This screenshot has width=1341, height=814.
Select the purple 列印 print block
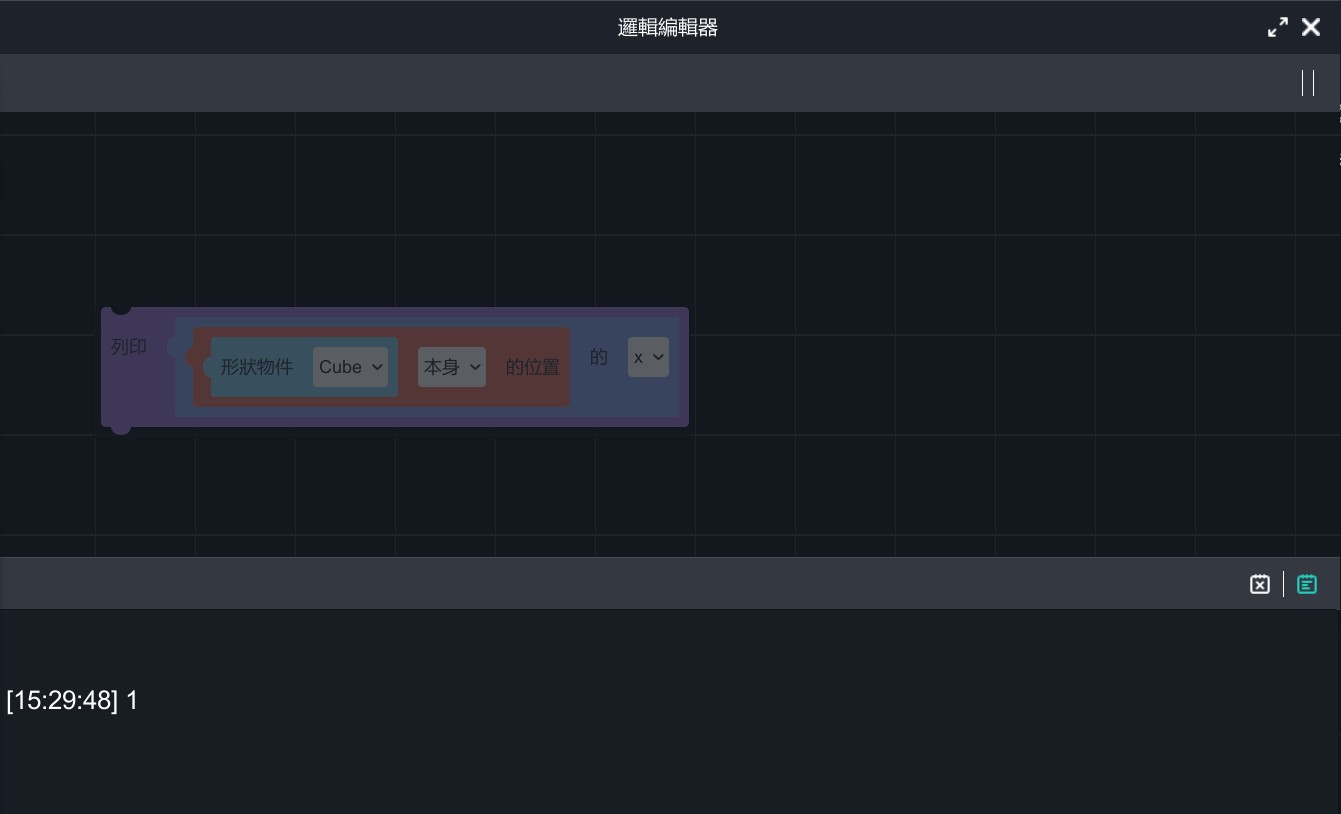point(130,347)
